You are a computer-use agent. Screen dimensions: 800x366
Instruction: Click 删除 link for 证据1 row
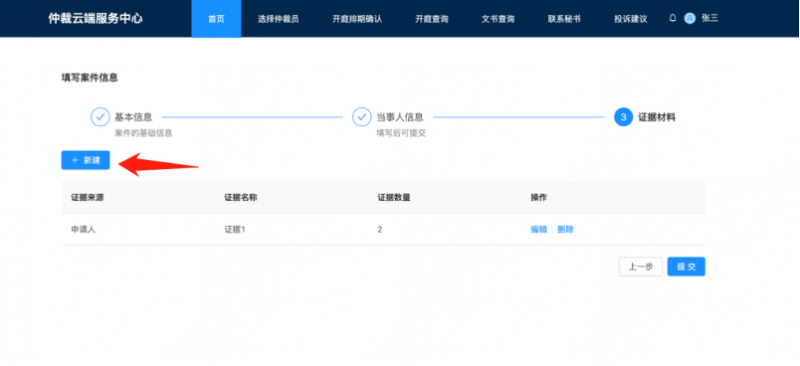tap(565, 229)
